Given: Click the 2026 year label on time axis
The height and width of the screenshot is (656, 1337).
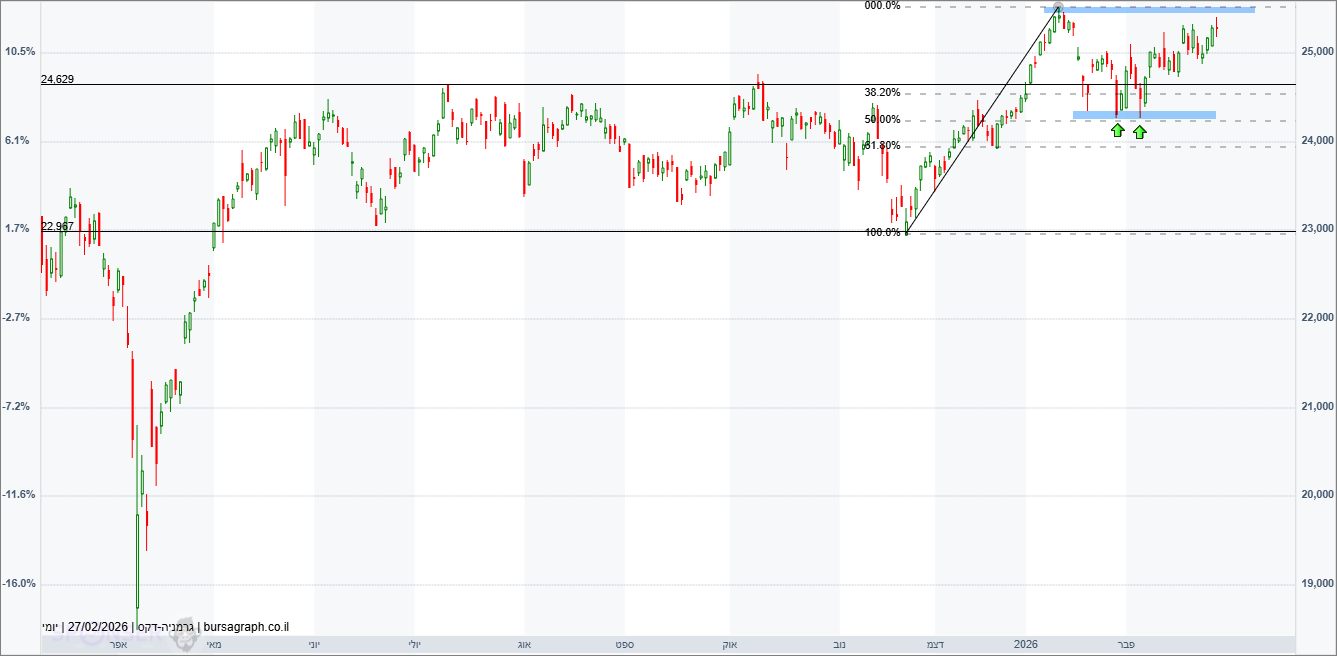Looking at the screenshot, I should [x=1026, y=645].
